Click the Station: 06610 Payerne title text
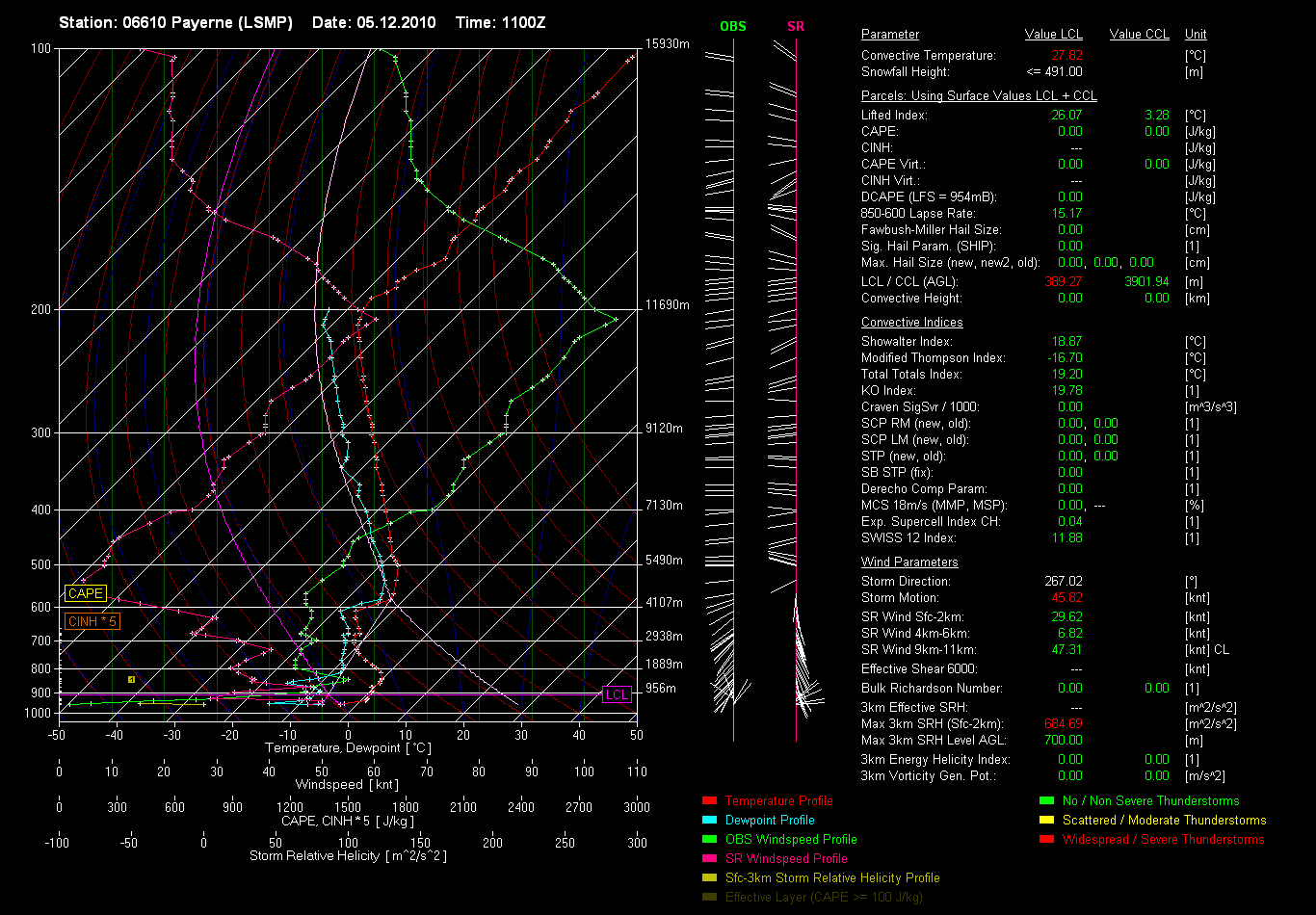Image resolution: width=1316 pixels, height=915 pixels. 178,22
